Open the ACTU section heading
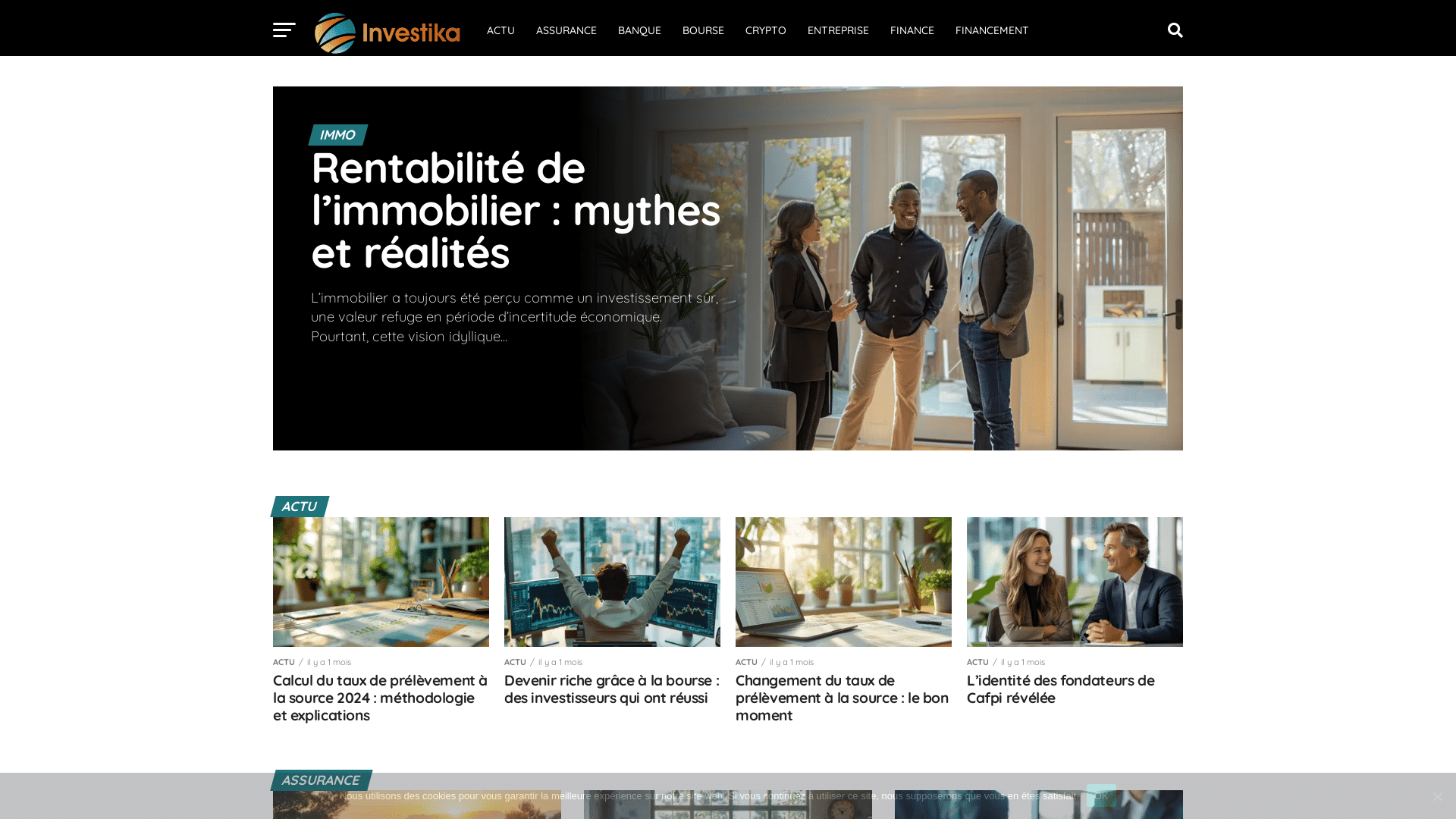 point(300,507)
